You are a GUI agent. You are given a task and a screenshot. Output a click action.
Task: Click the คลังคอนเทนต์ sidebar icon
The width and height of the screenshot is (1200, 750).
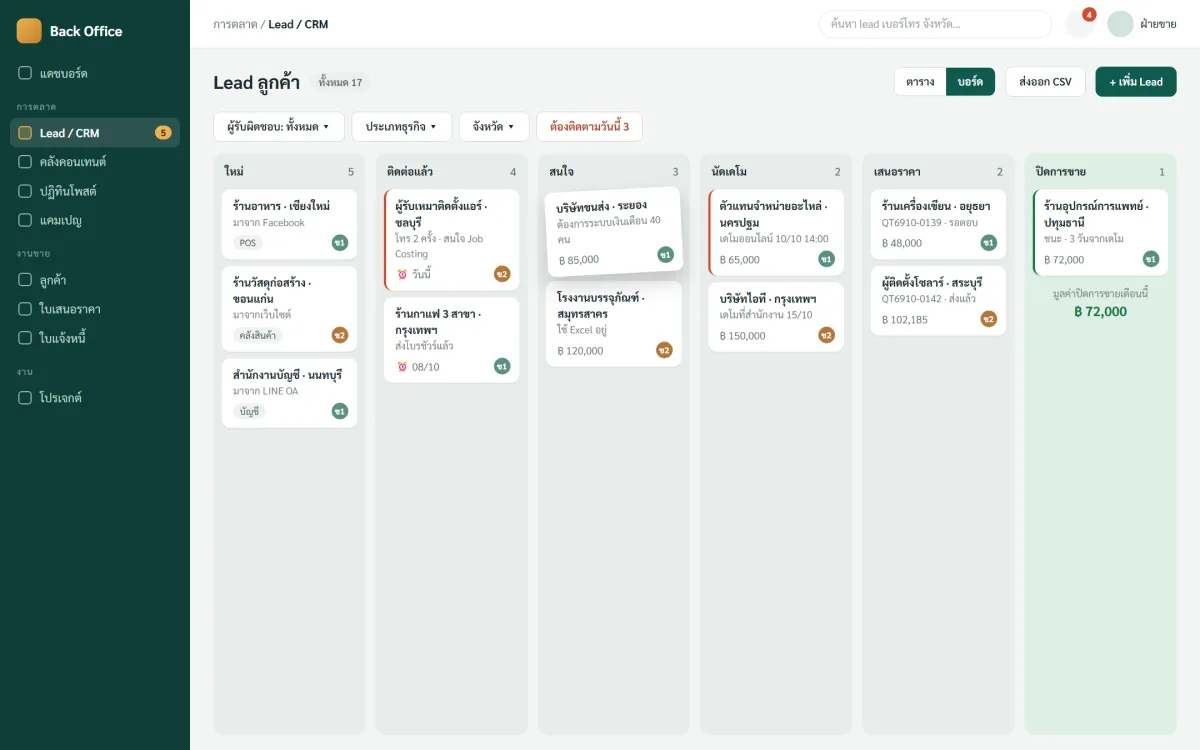(25, 161)
